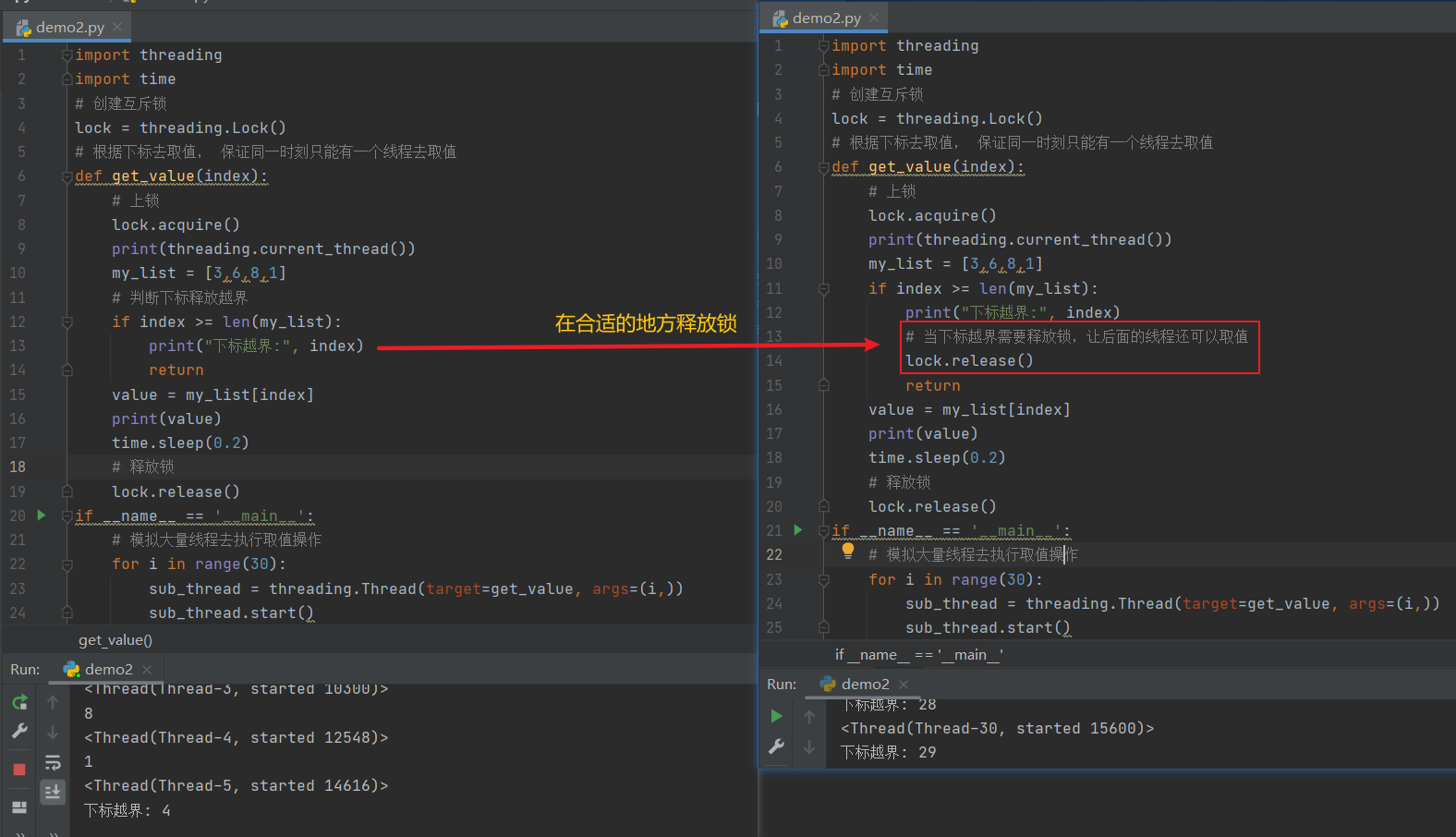Click 'print(value)' on right line 17

[x=923, y=433]
